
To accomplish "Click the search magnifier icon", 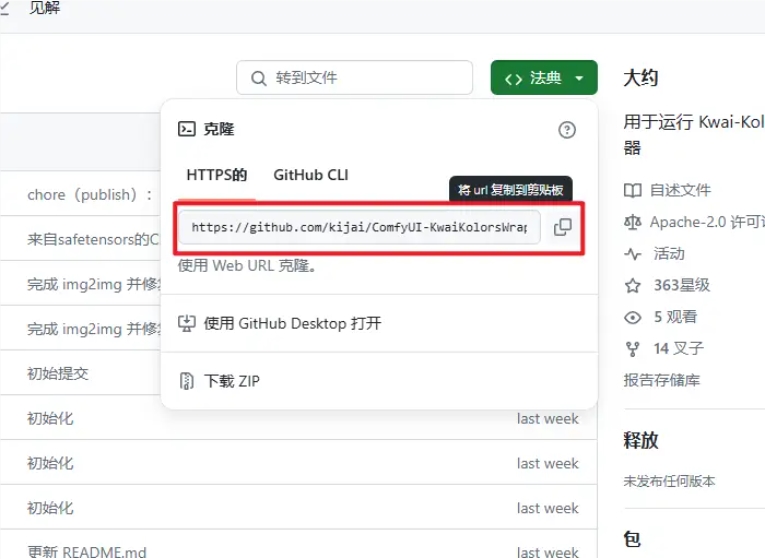I will click(259, 78).
